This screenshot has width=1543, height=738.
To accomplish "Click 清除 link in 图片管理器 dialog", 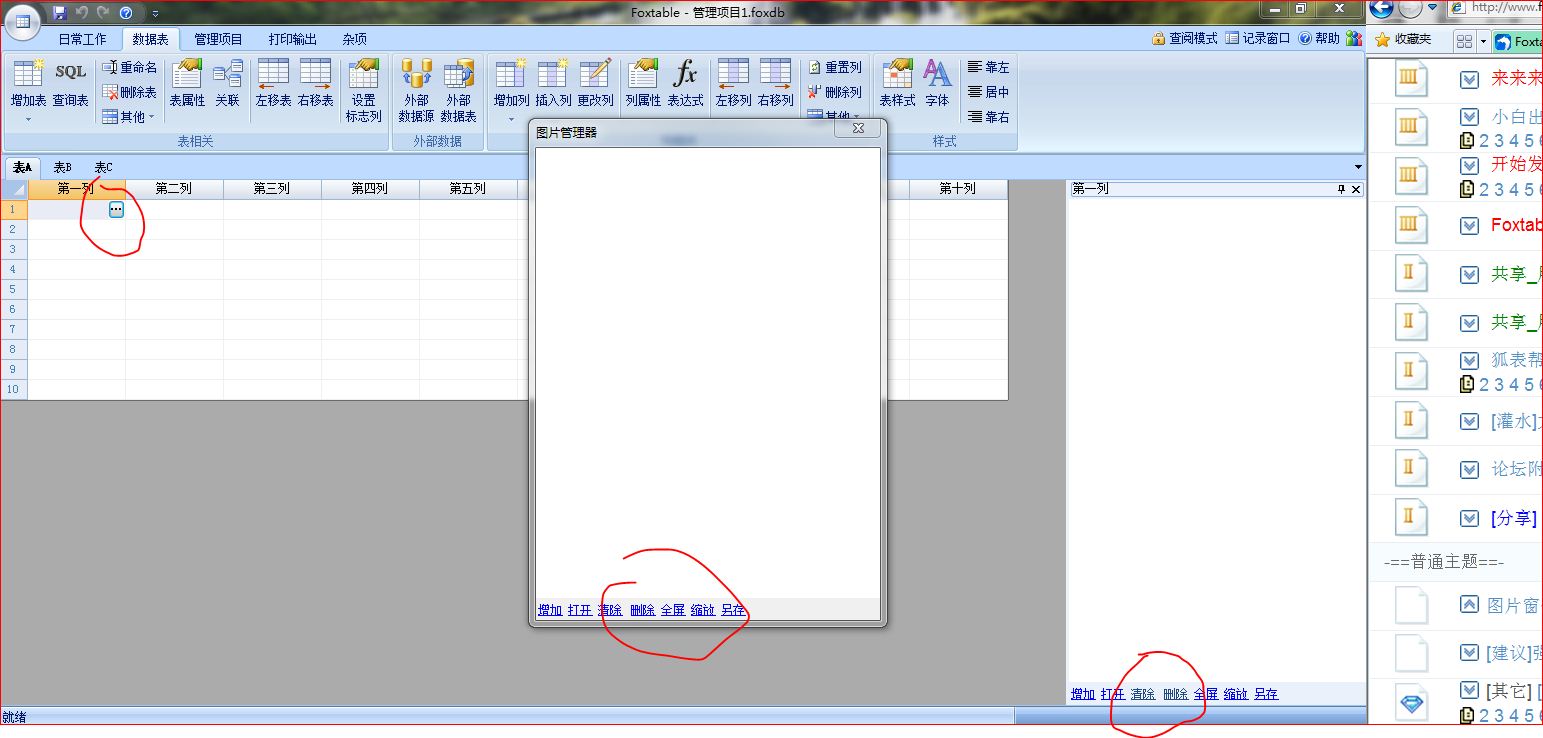I will [610, 610].
